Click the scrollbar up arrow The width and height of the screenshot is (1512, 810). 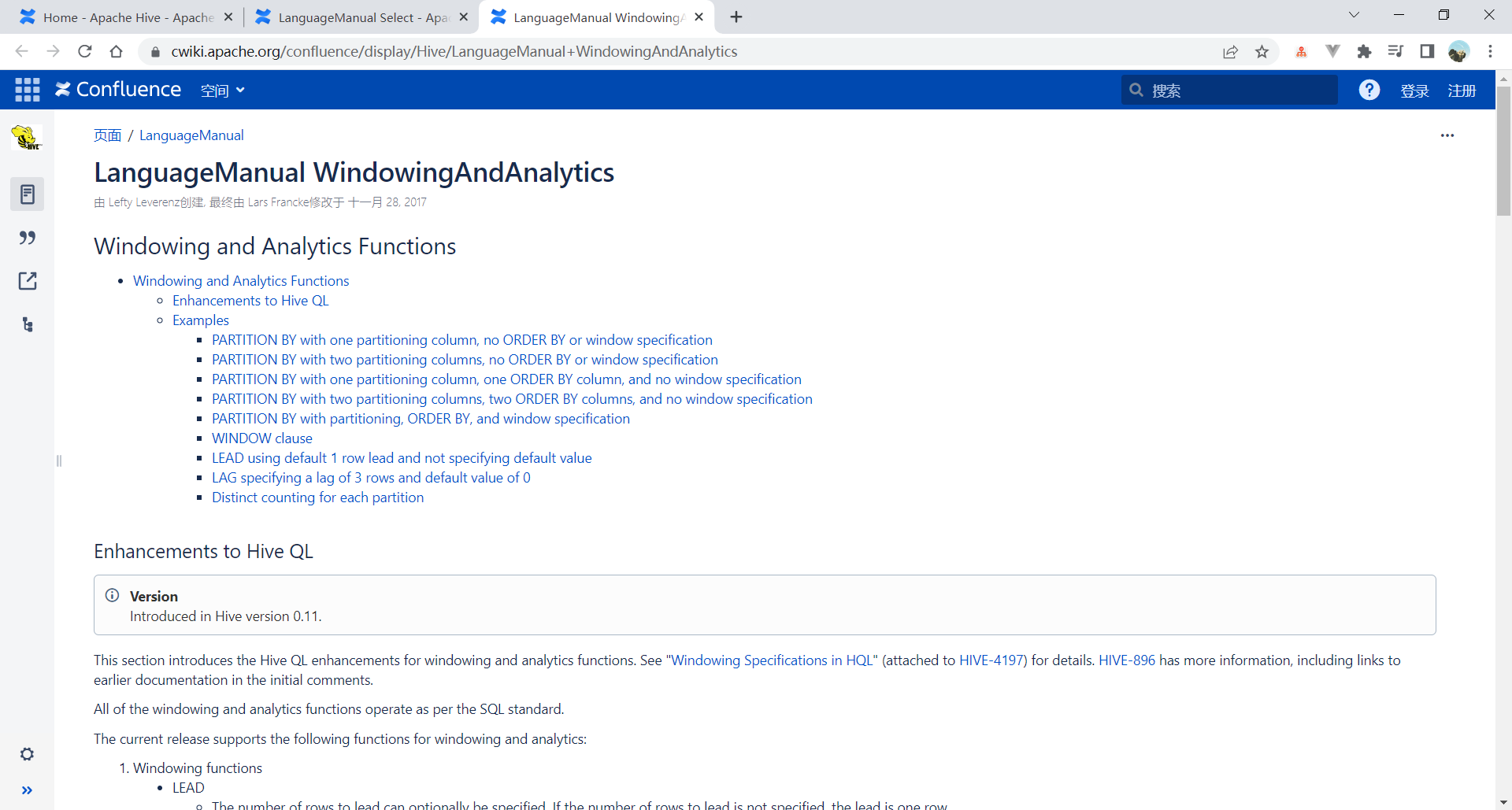[x=1503, y=78]
